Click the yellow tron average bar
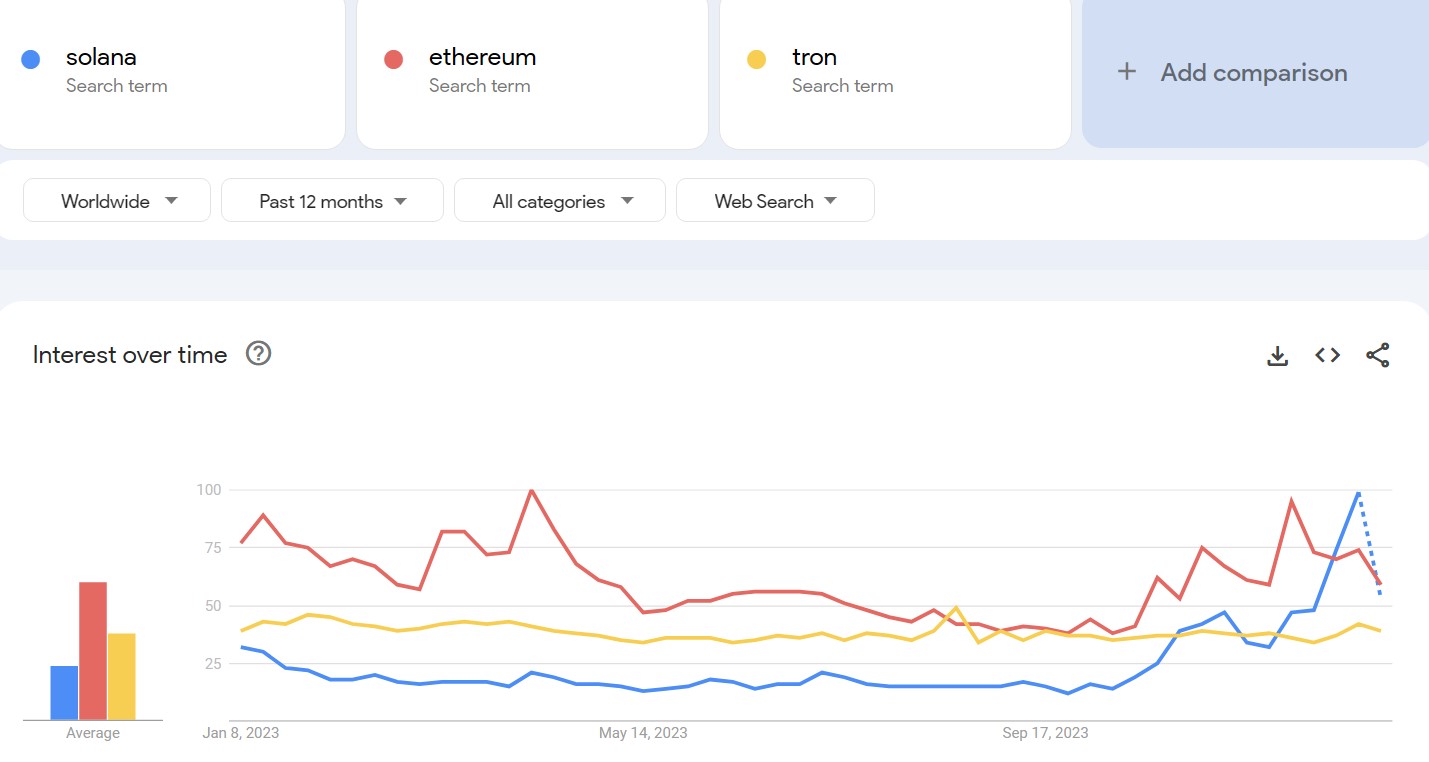Image resolution: width=1429 pixels, height=762 pixels. coord(122,677)
